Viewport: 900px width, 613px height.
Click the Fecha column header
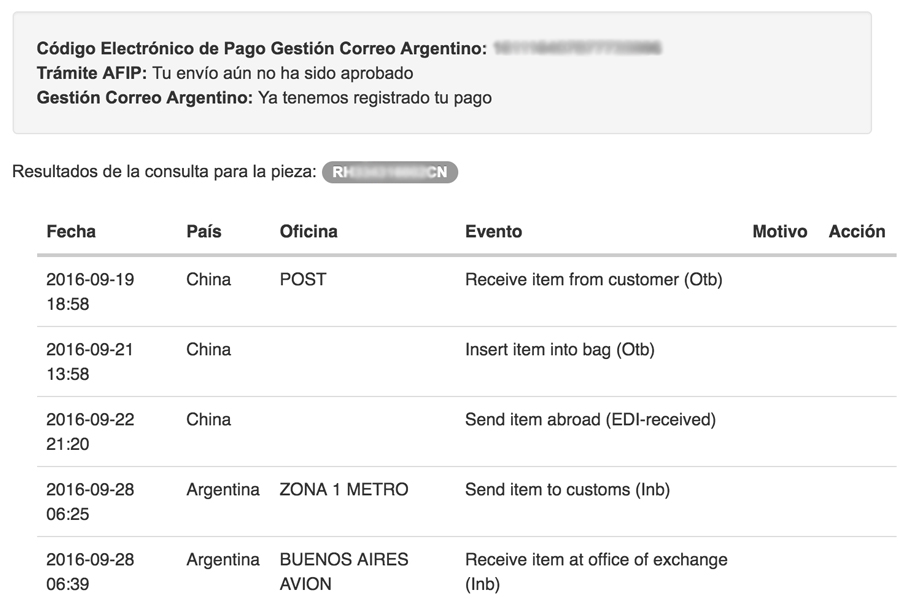click(71, 231)
